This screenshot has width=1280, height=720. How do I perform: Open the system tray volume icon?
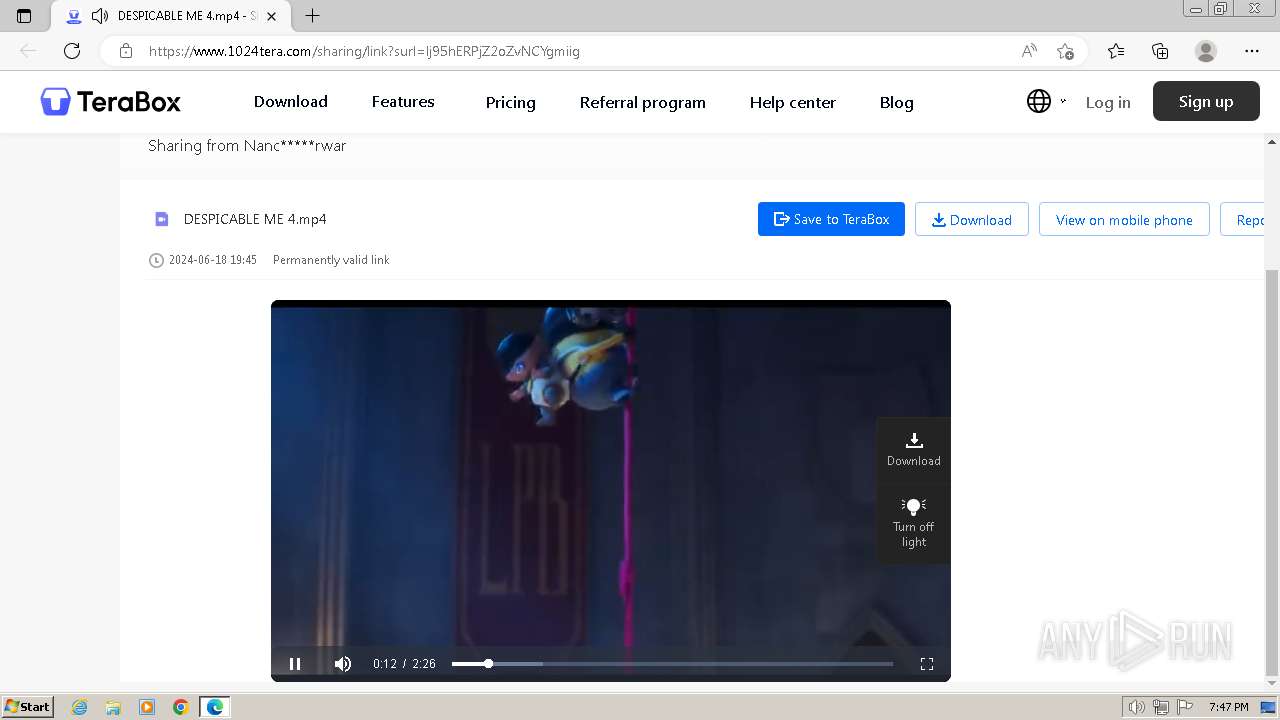pyautogui.click(x=1137, y=707)
